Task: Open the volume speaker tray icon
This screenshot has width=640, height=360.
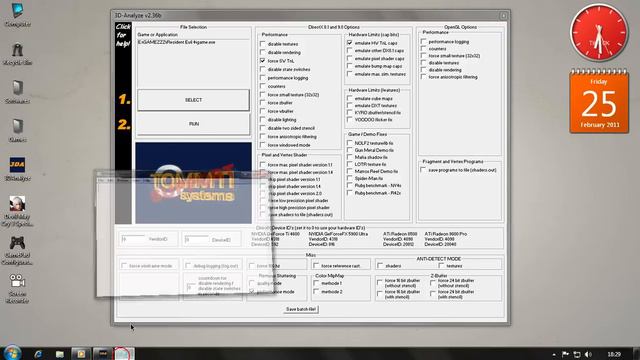Action: 588,354
